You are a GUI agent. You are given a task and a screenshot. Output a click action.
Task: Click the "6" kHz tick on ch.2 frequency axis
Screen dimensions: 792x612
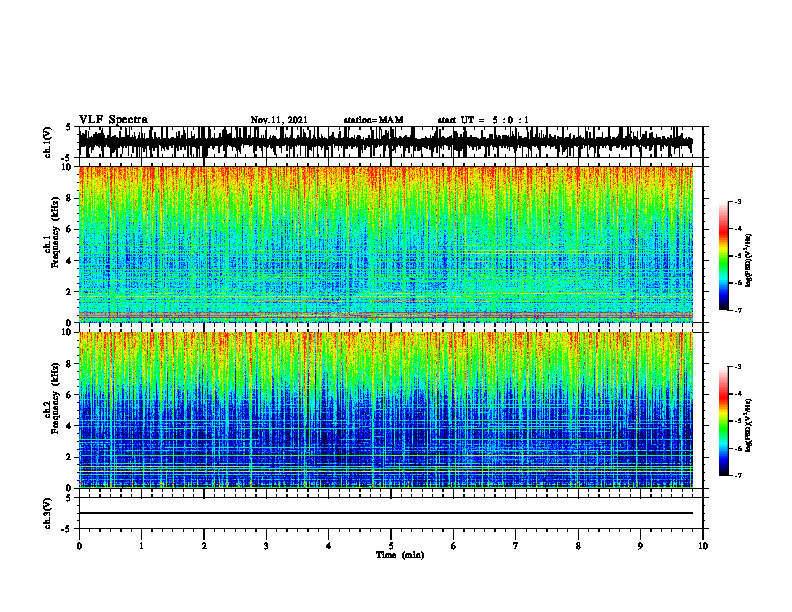coord(69,395)
